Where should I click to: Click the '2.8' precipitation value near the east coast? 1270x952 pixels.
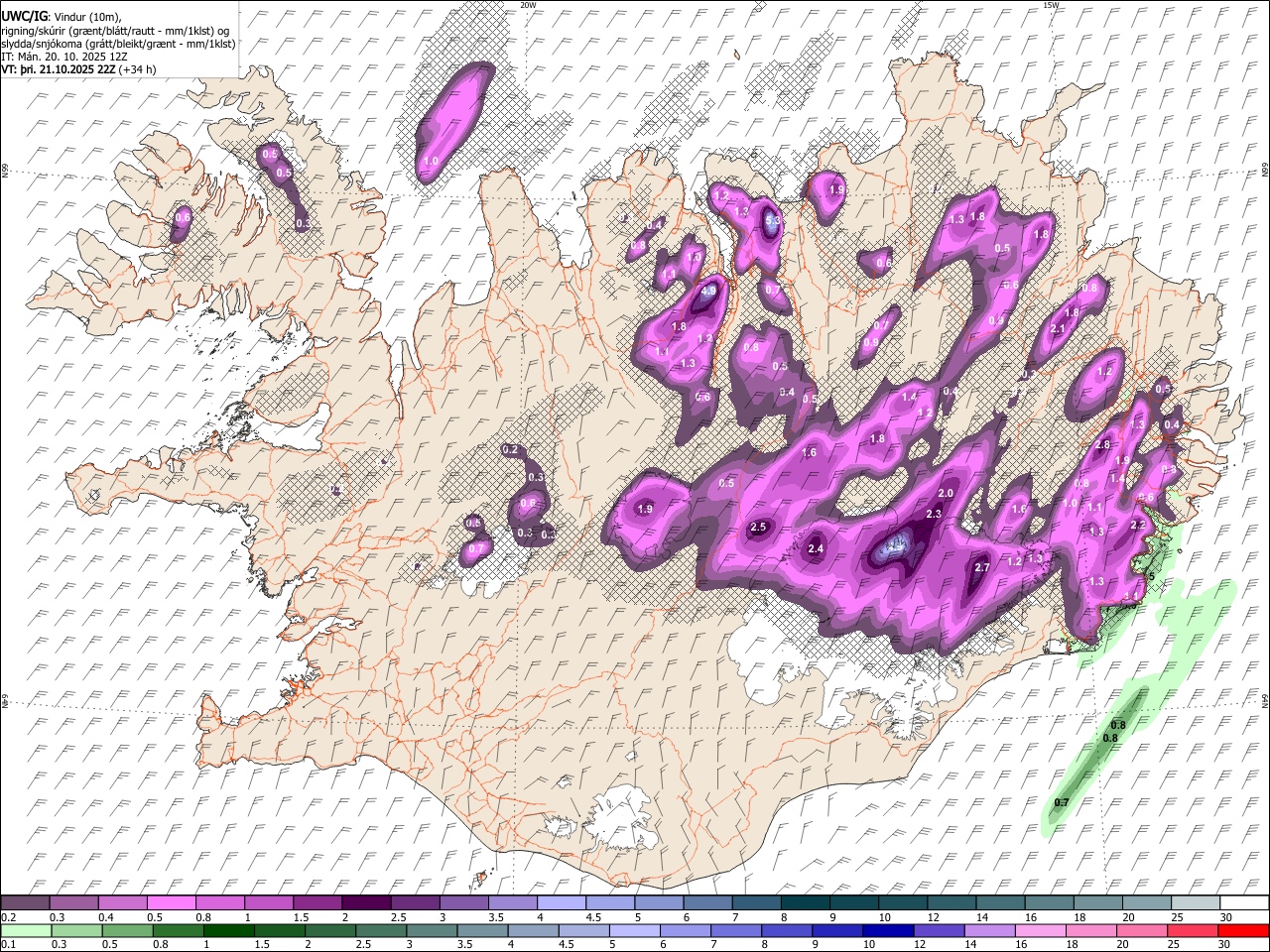click(x=1102, y=445)
